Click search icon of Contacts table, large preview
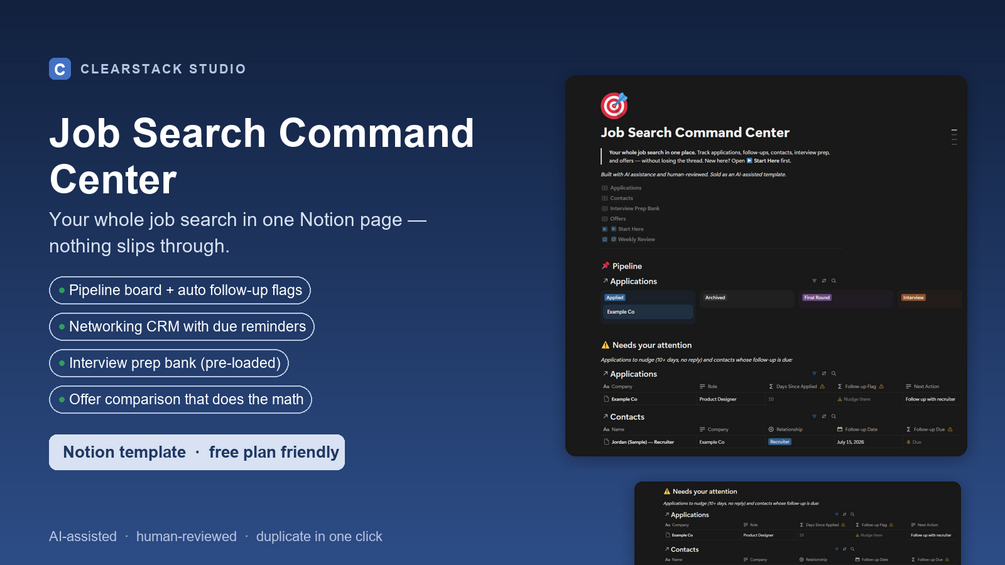This screenshot has width=1005, height=565. click(833, 416)
